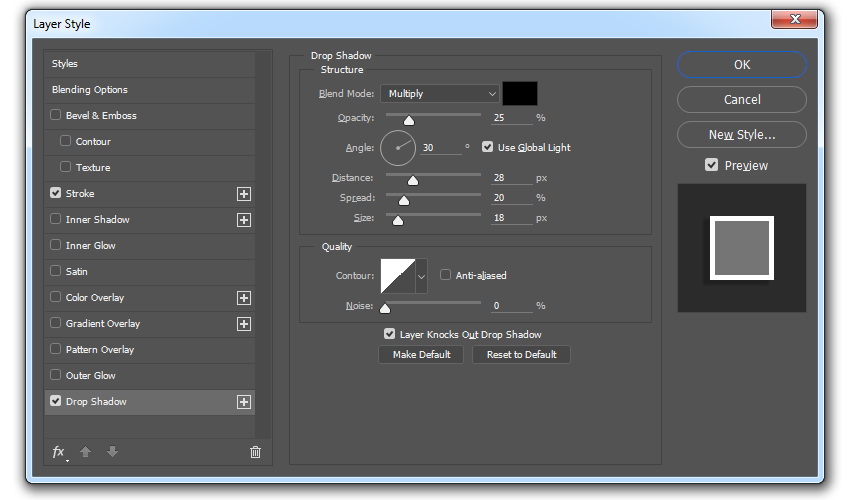Click the Size slider handle
This screenshot has width=850, height=500.
398,220
